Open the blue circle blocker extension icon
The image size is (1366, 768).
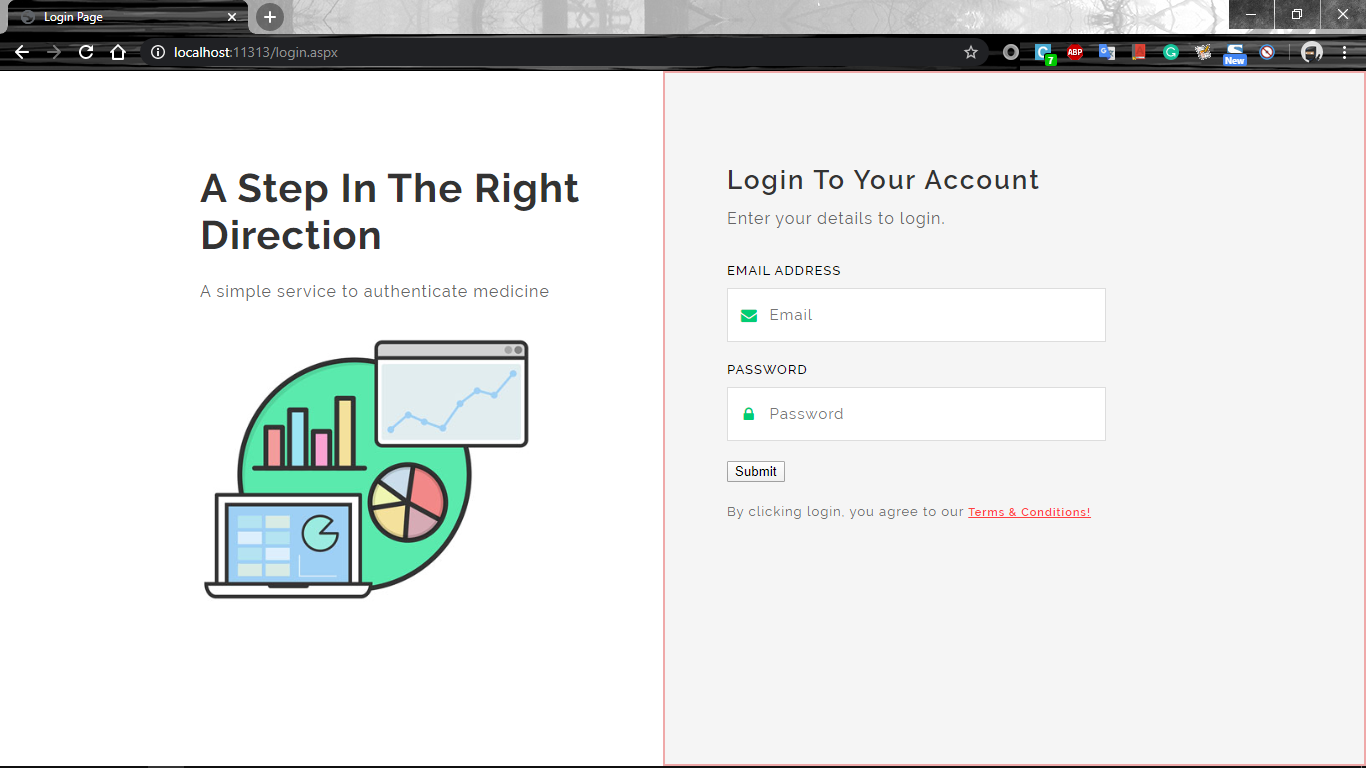coord(1267,52)
